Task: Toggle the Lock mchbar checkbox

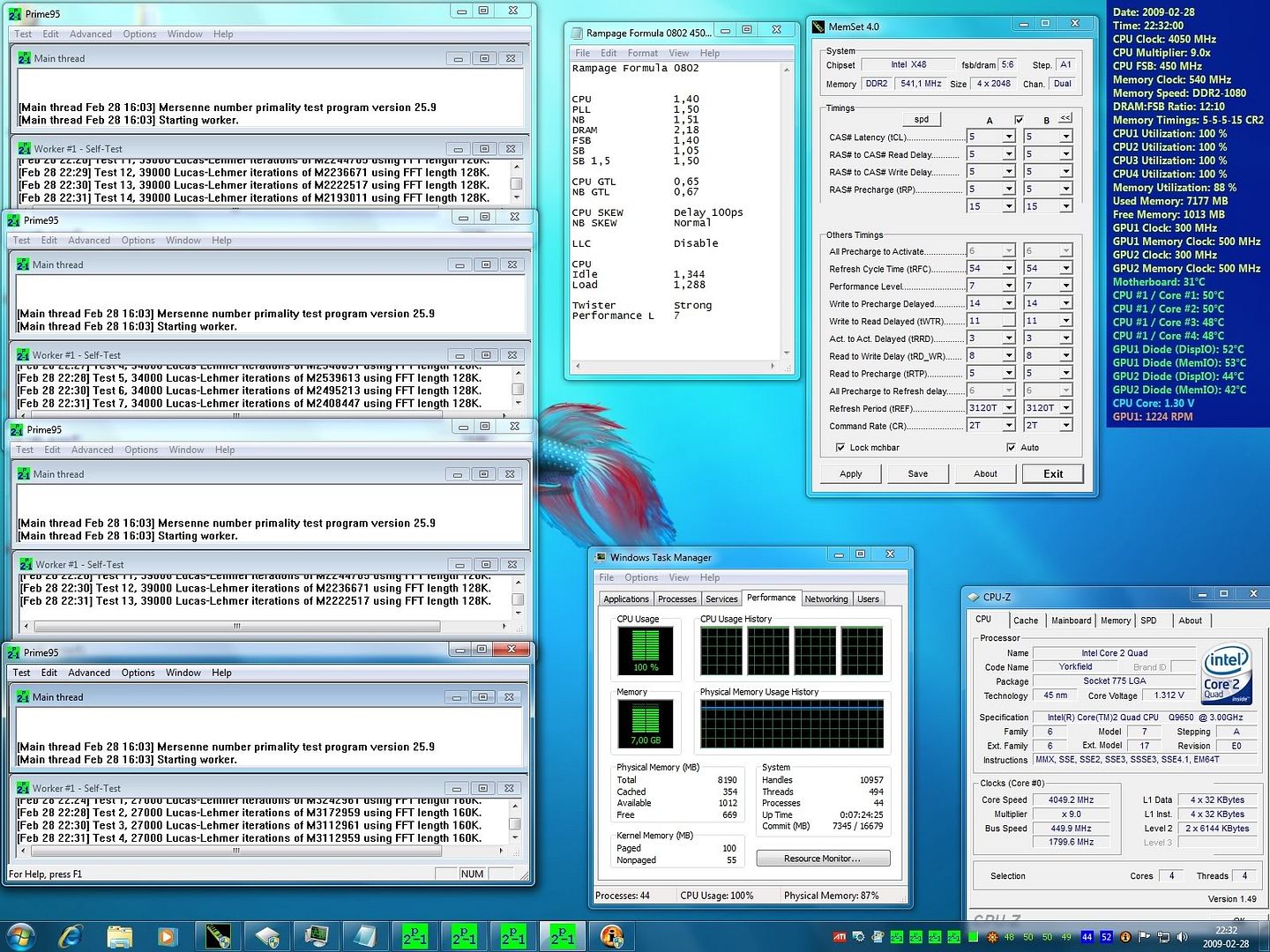Action: pyautogui.click(x=840, y=448)
